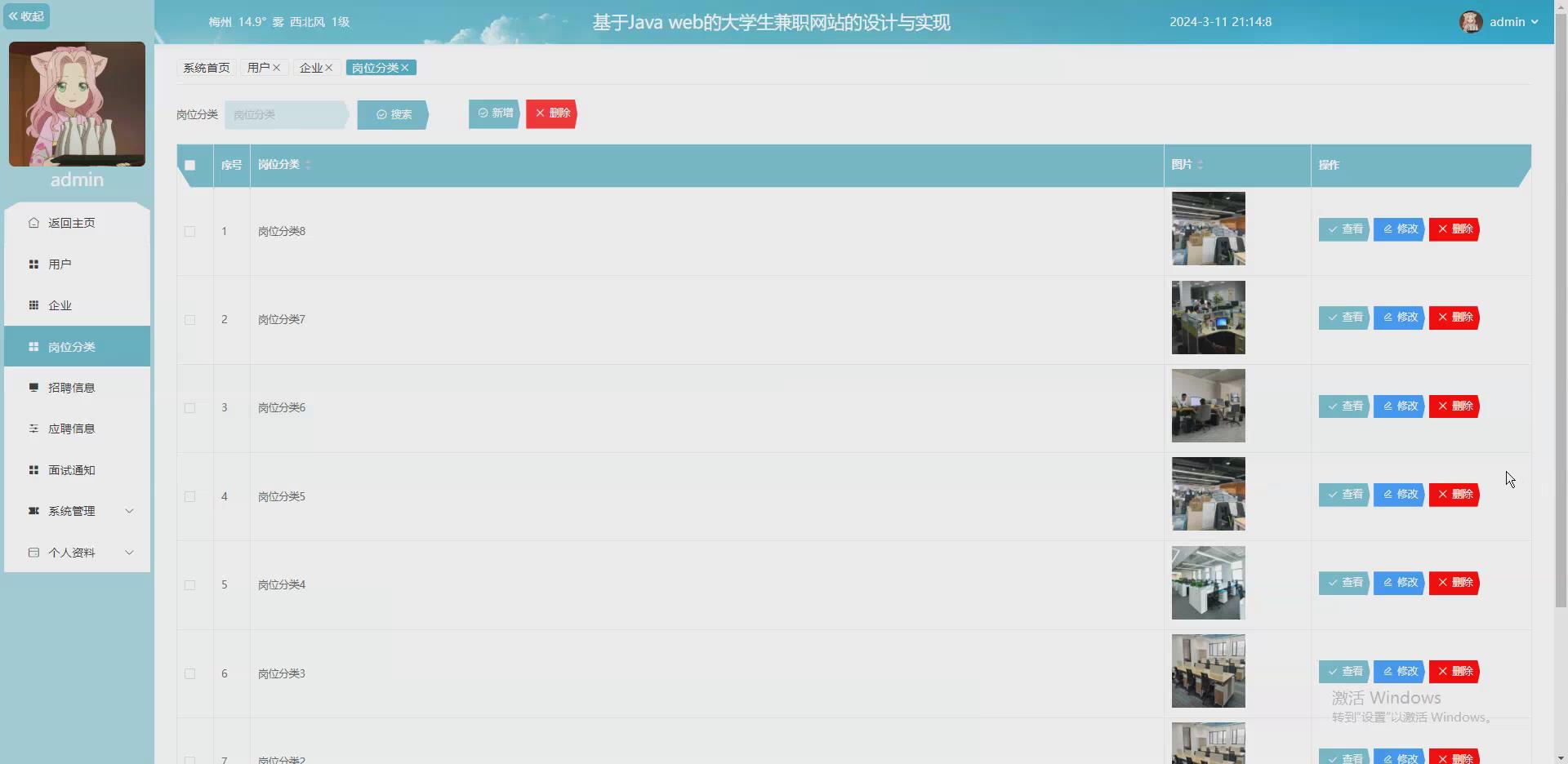Edit 岗位分类5 with 修改 button
The height and width of the screenshot is (764, 1568).
1400,495
